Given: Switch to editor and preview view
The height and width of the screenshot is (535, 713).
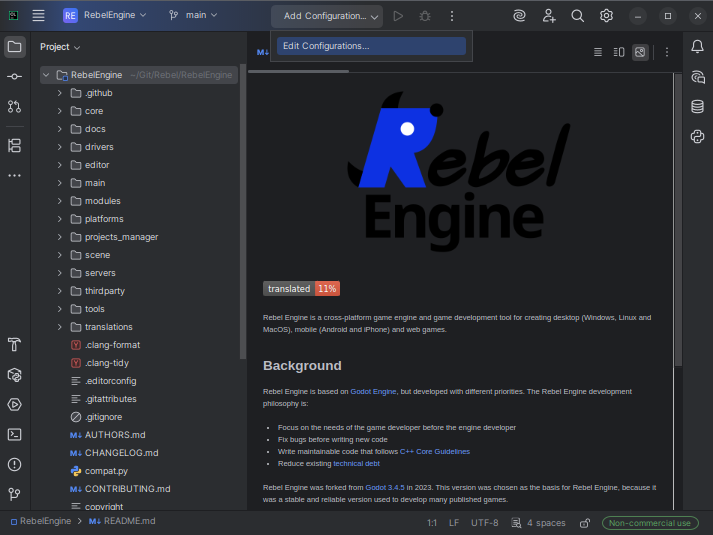Looking at the screenshot, I should [x=619, y=52].
